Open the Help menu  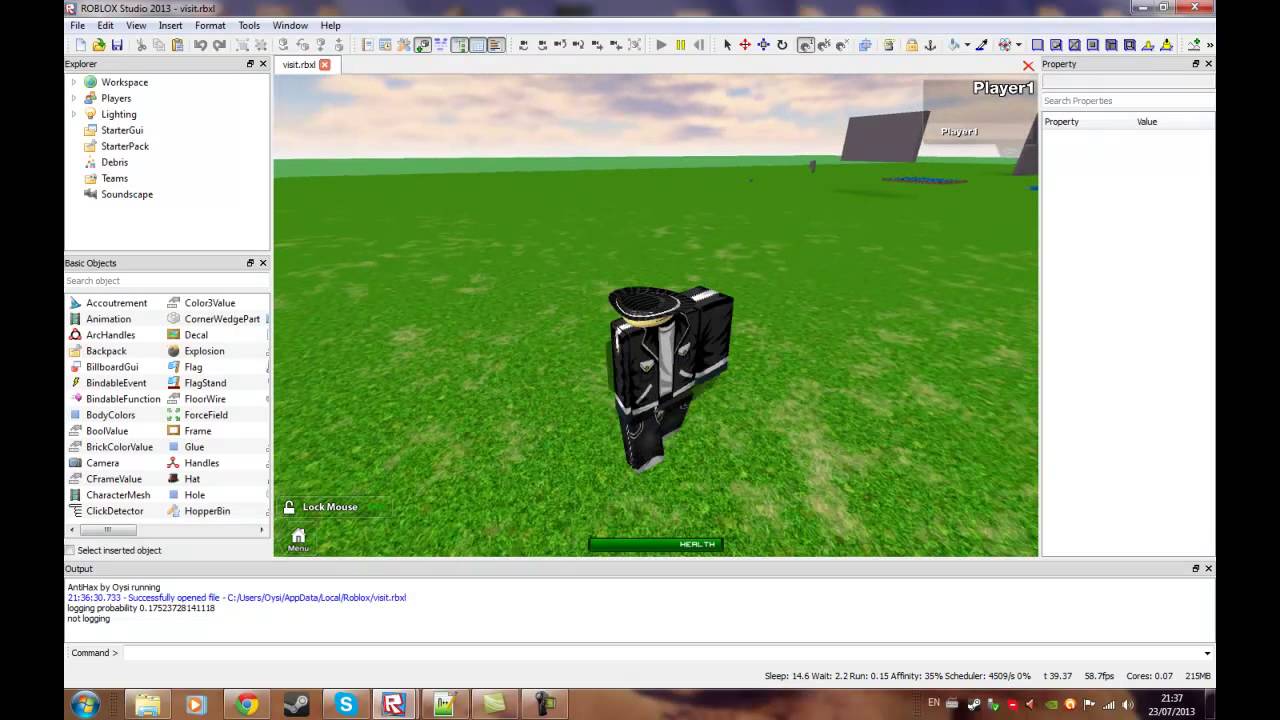tap(330, 25)
